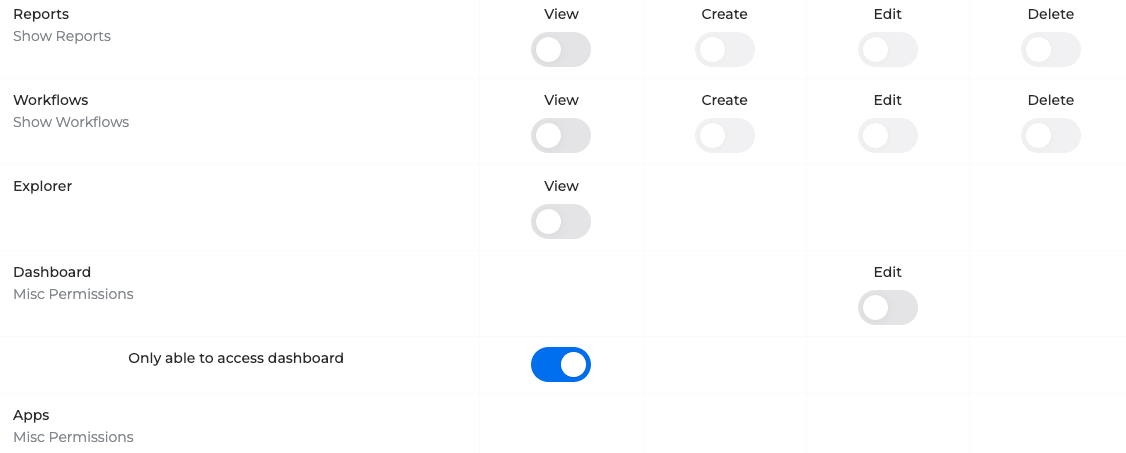Enable the Workflows View toggle

tap(561, 136)
